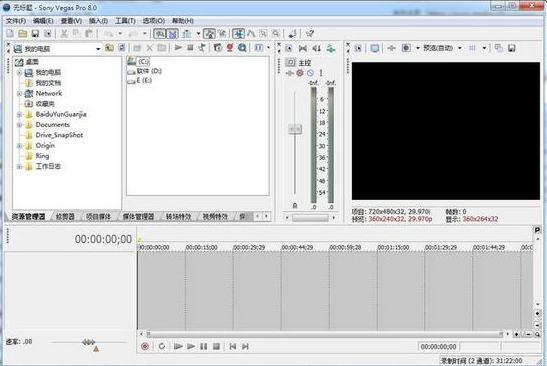Click the Video Output FX icon in preview
This screenshot has height=366, width=547.
point(391,48)
